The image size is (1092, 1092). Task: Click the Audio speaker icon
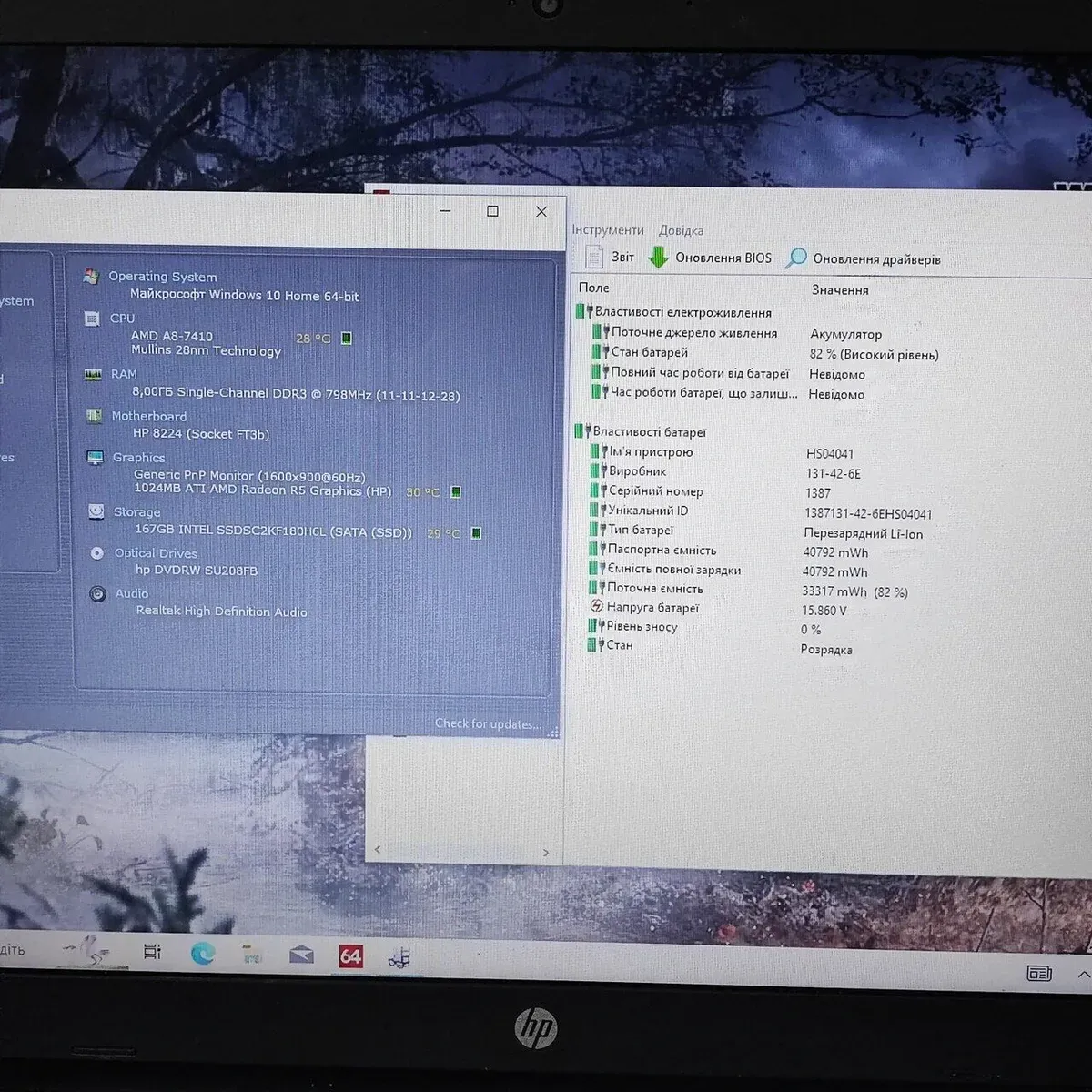click(x=97, y=593)
